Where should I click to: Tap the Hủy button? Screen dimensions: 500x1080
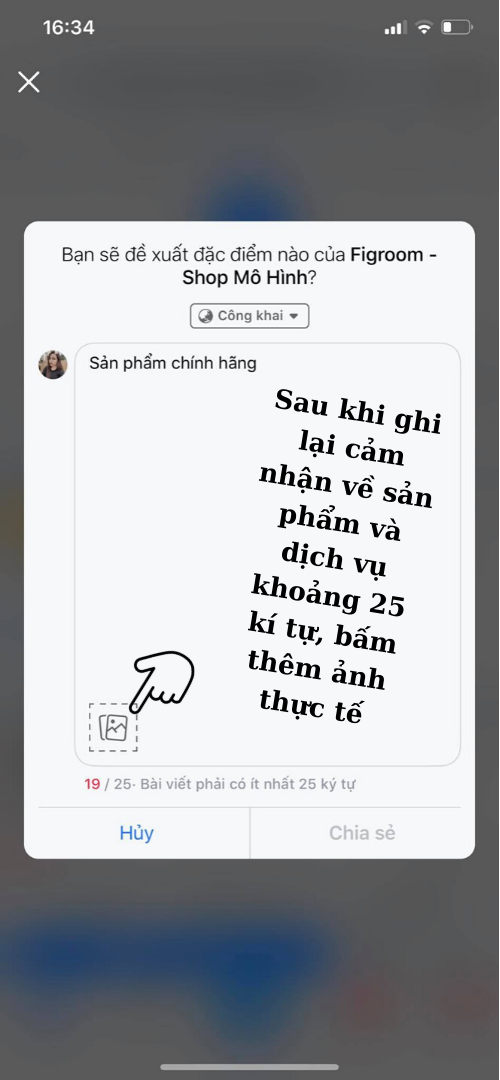coord(136,833)
